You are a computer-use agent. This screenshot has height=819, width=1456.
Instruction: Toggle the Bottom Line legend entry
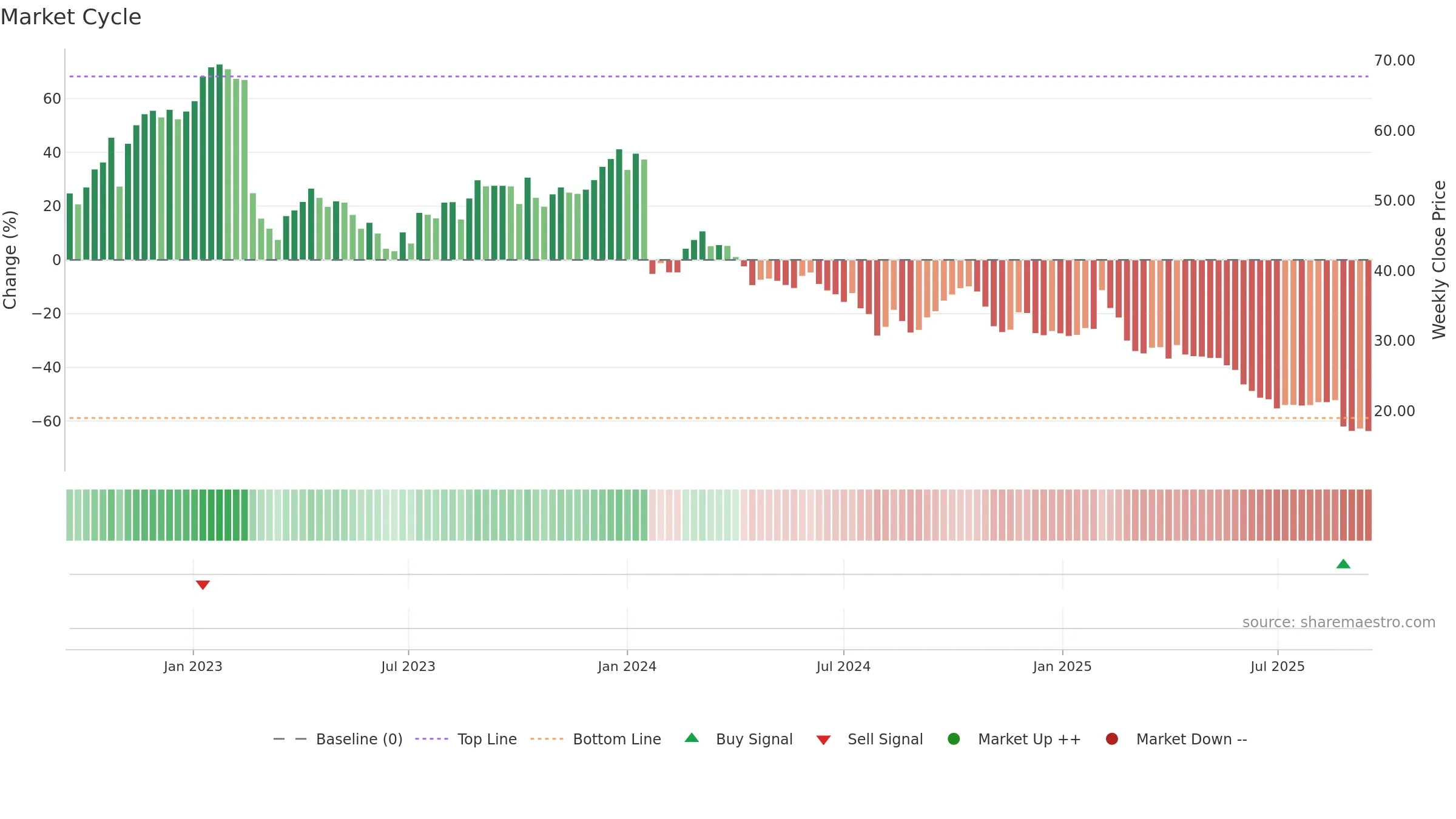[596, 739]
